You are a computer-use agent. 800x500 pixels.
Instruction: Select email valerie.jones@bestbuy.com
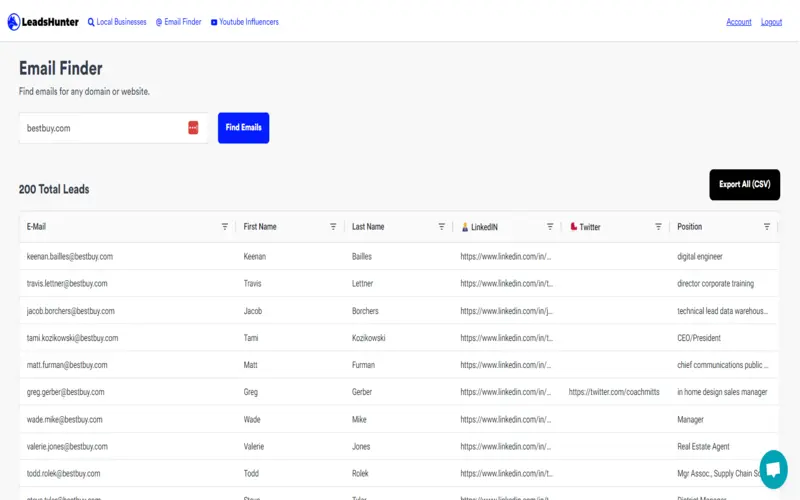click(x=67, y=446)
